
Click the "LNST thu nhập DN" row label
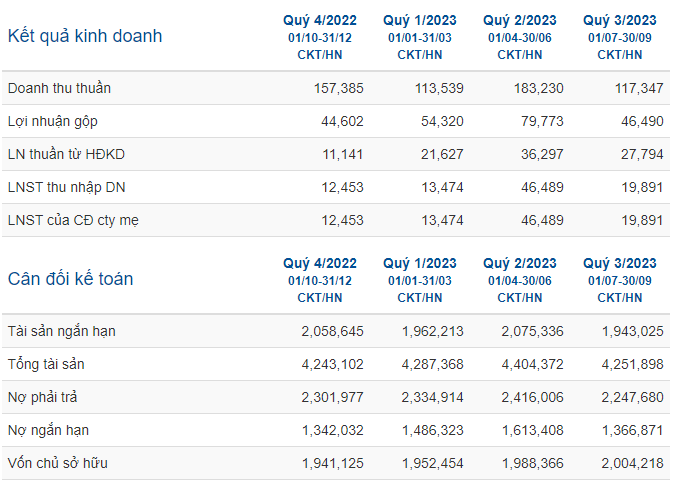[67, 188]
